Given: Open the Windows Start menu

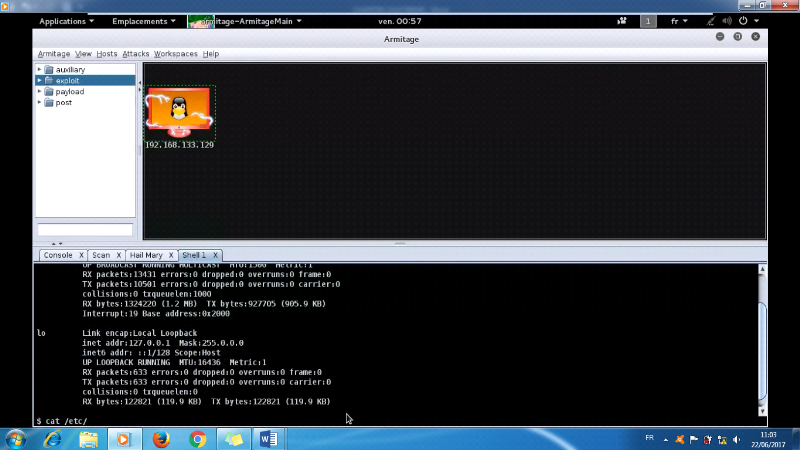Looking at the screenshot, I should (17, 438).
